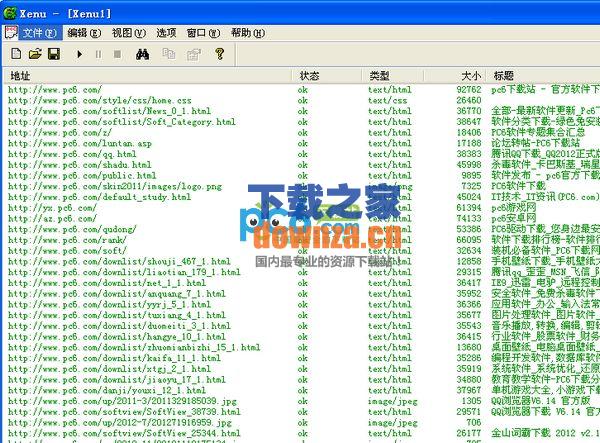Open the 编辑(E) menu
The width and height of the screenshot is (600, 443).
(84, 33)
